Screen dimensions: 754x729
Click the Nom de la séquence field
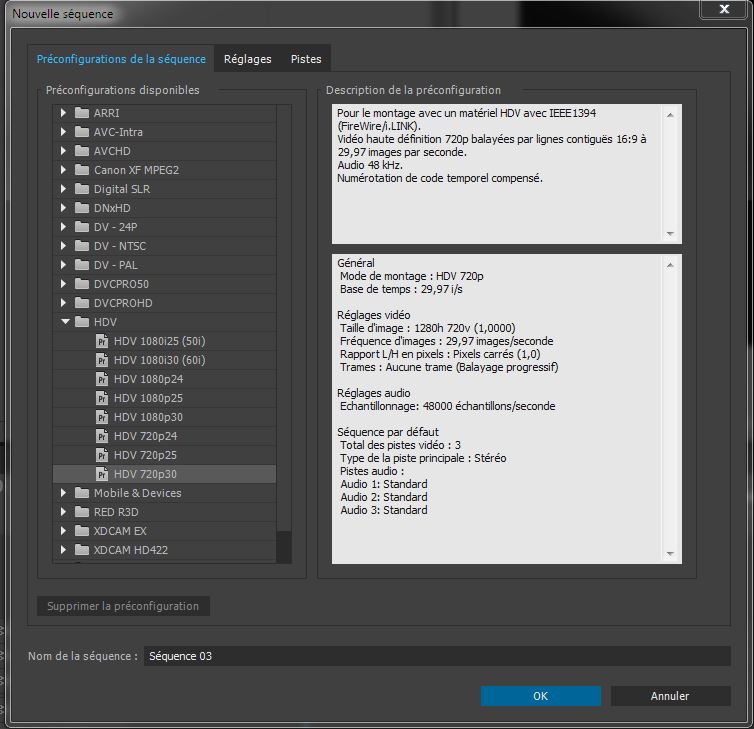tap(437, 656)
